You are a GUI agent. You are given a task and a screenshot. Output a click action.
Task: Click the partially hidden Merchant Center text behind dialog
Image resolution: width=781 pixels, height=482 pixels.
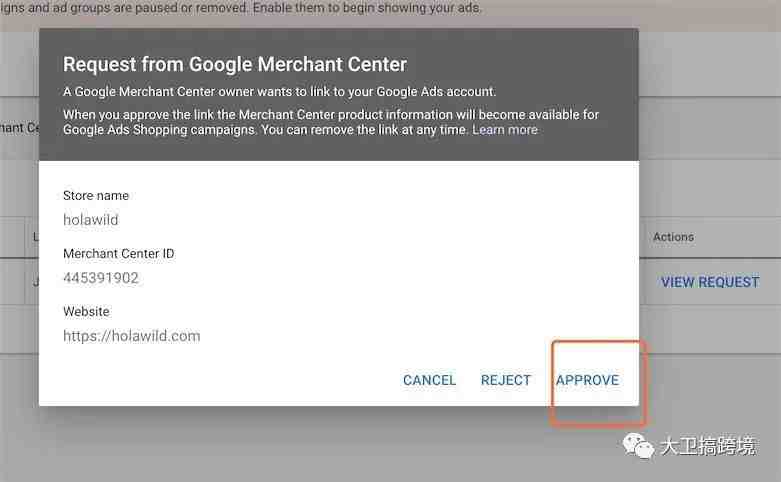pyautogui.click(x=19, y=128)
